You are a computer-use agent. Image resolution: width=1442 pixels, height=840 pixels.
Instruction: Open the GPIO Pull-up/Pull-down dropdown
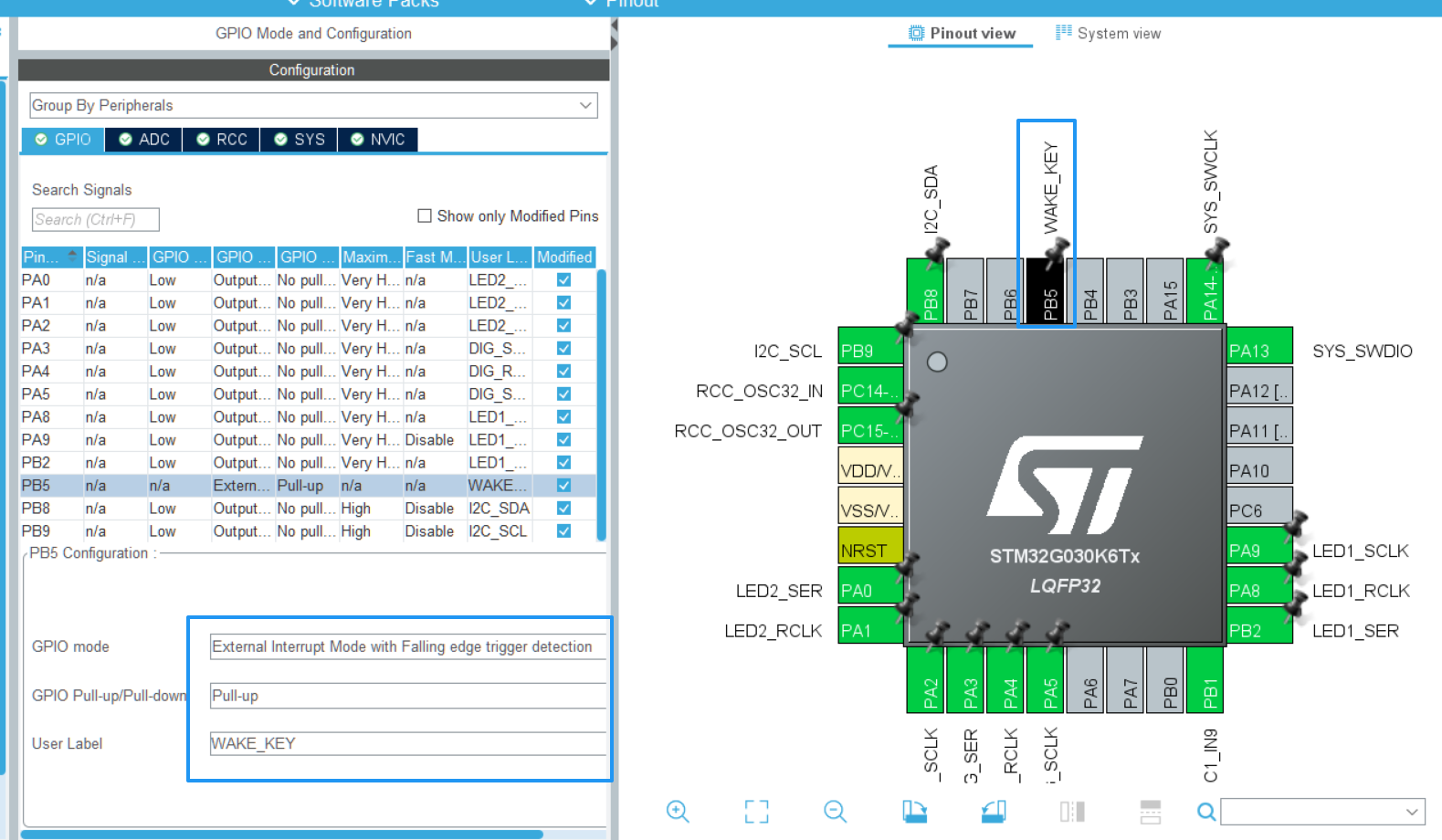point(408,696)
